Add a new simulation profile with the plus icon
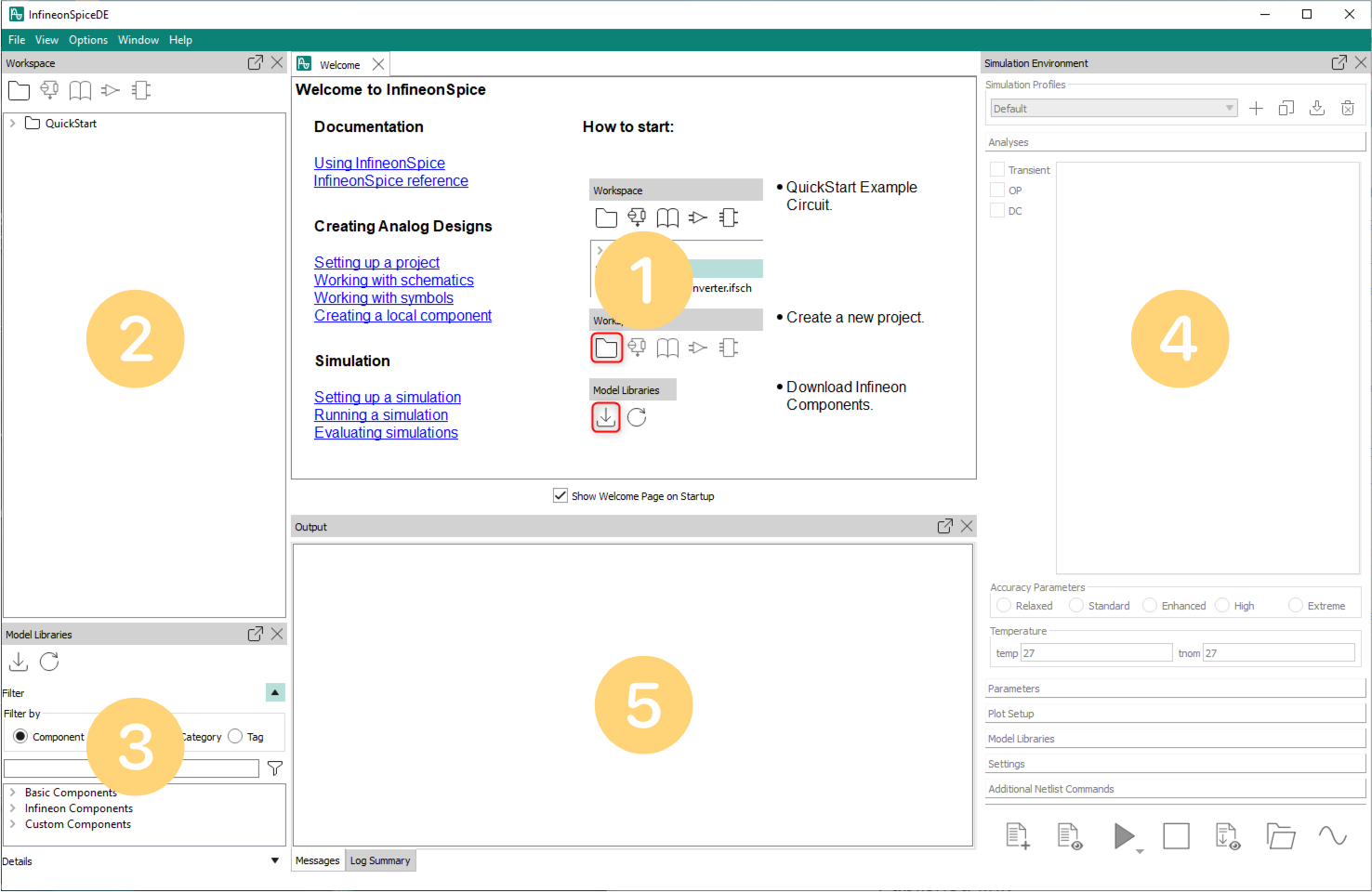This screenshot has width=1372, height=892. pos(1256,109)
